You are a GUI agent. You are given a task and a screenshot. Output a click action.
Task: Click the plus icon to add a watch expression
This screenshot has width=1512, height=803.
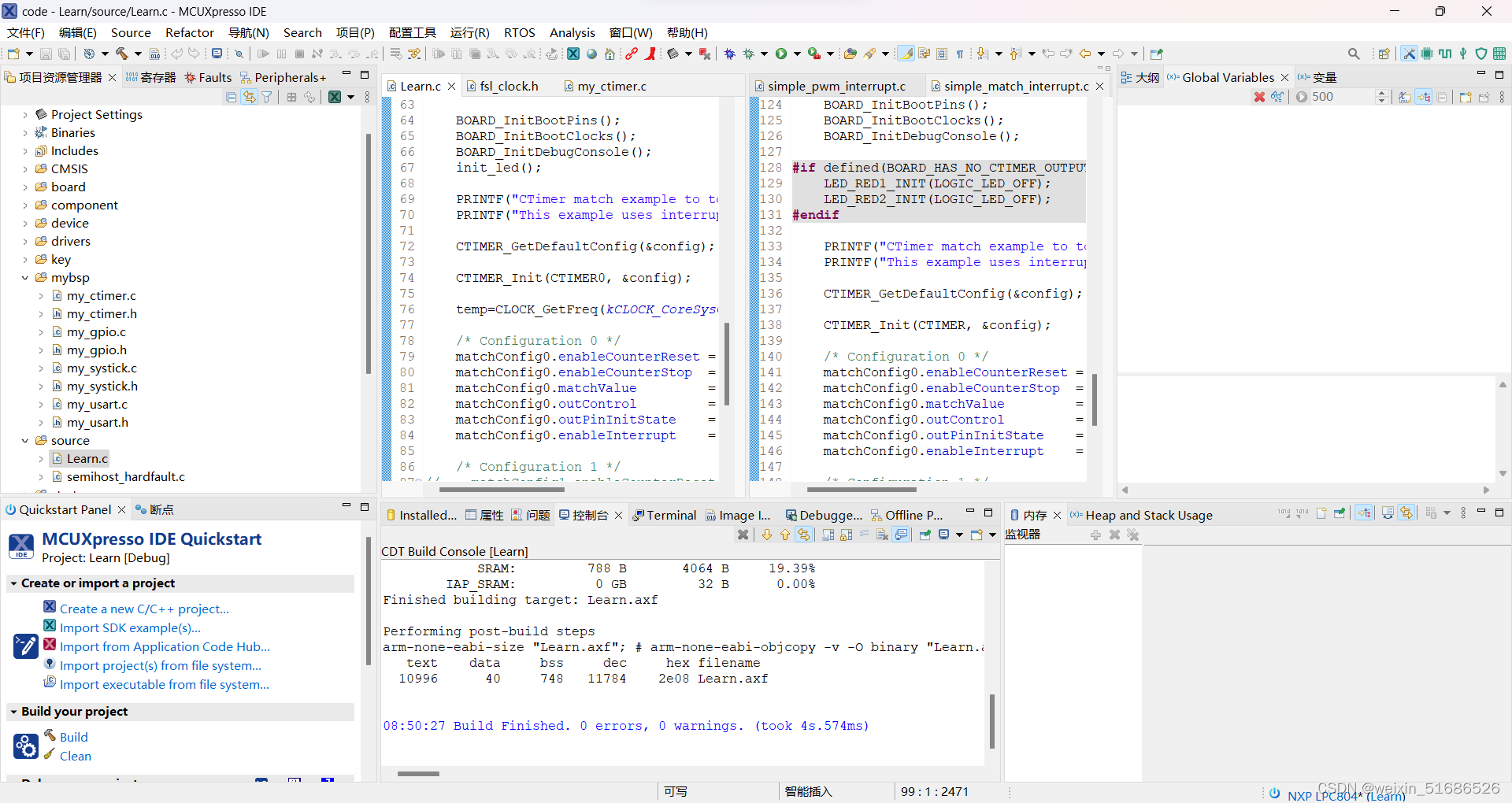1095,535
